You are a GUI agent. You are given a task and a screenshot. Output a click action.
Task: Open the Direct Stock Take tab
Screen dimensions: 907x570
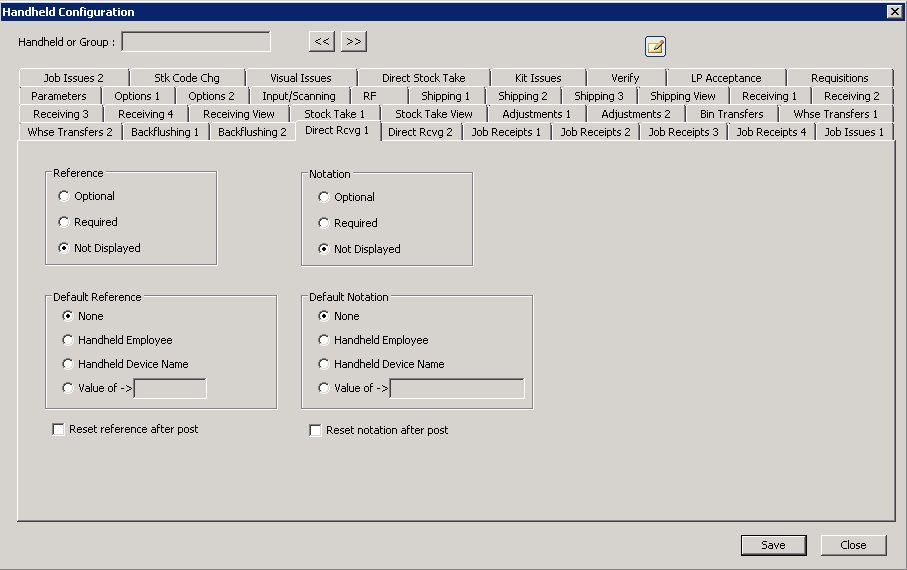coord(423,78)
